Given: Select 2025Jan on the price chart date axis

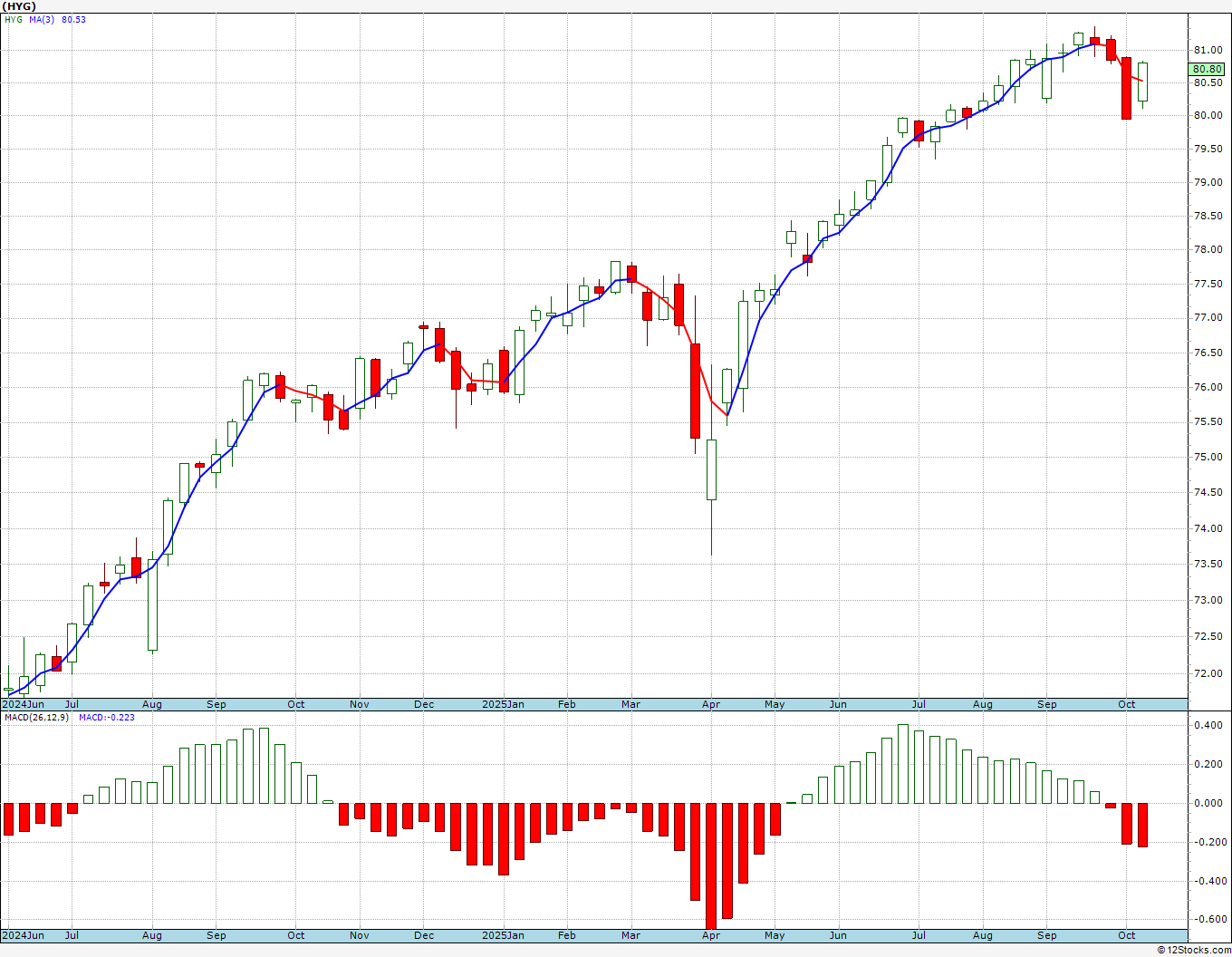Looking at the screenshot, I should 503,704.
